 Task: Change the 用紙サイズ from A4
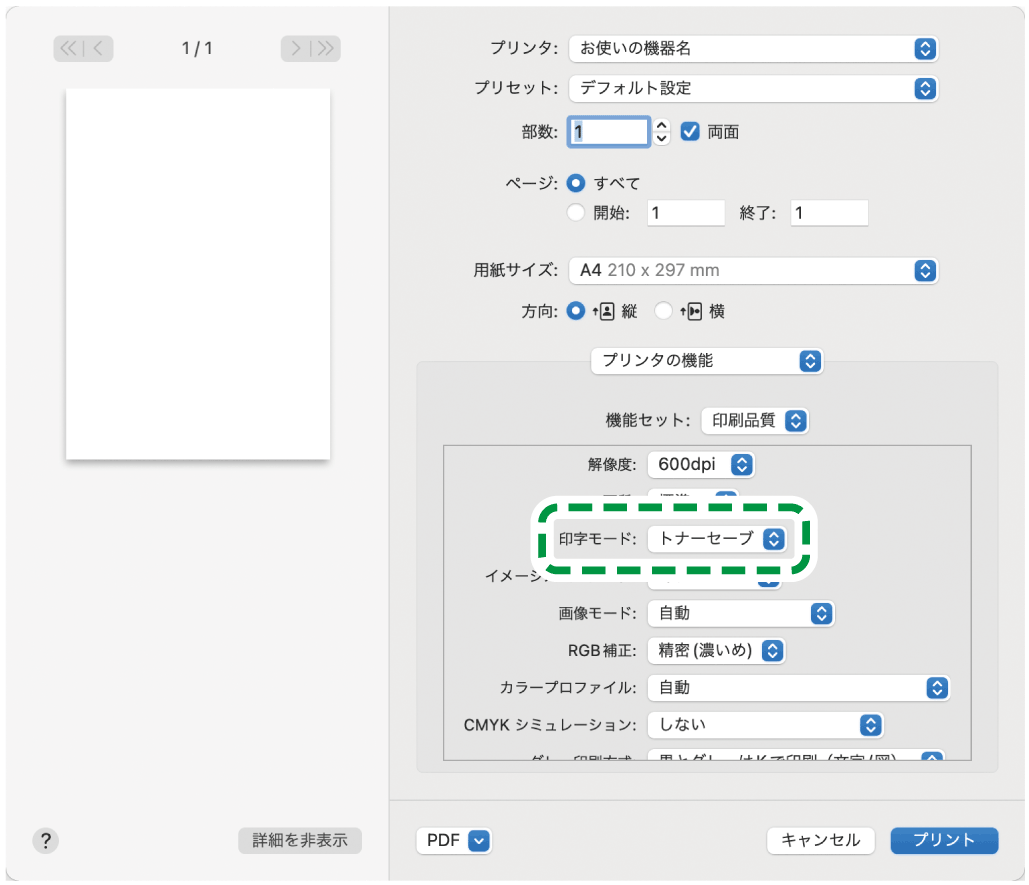point(753,270)
